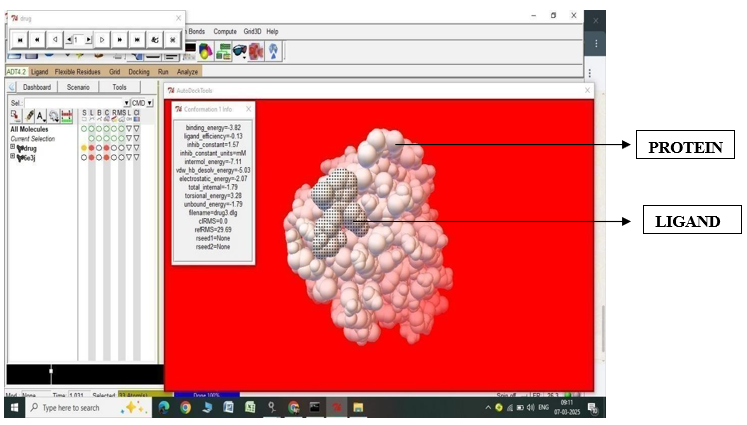Toggle the L circle for 6e3j molecule
This screenshot has width=747, height=425.
click(x=93, y=157)
